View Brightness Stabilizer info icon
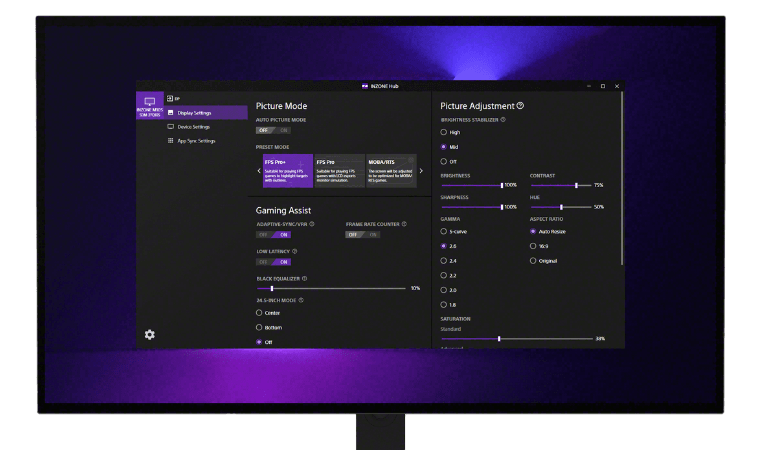This screenshot has width=760, height=450. 502,120
